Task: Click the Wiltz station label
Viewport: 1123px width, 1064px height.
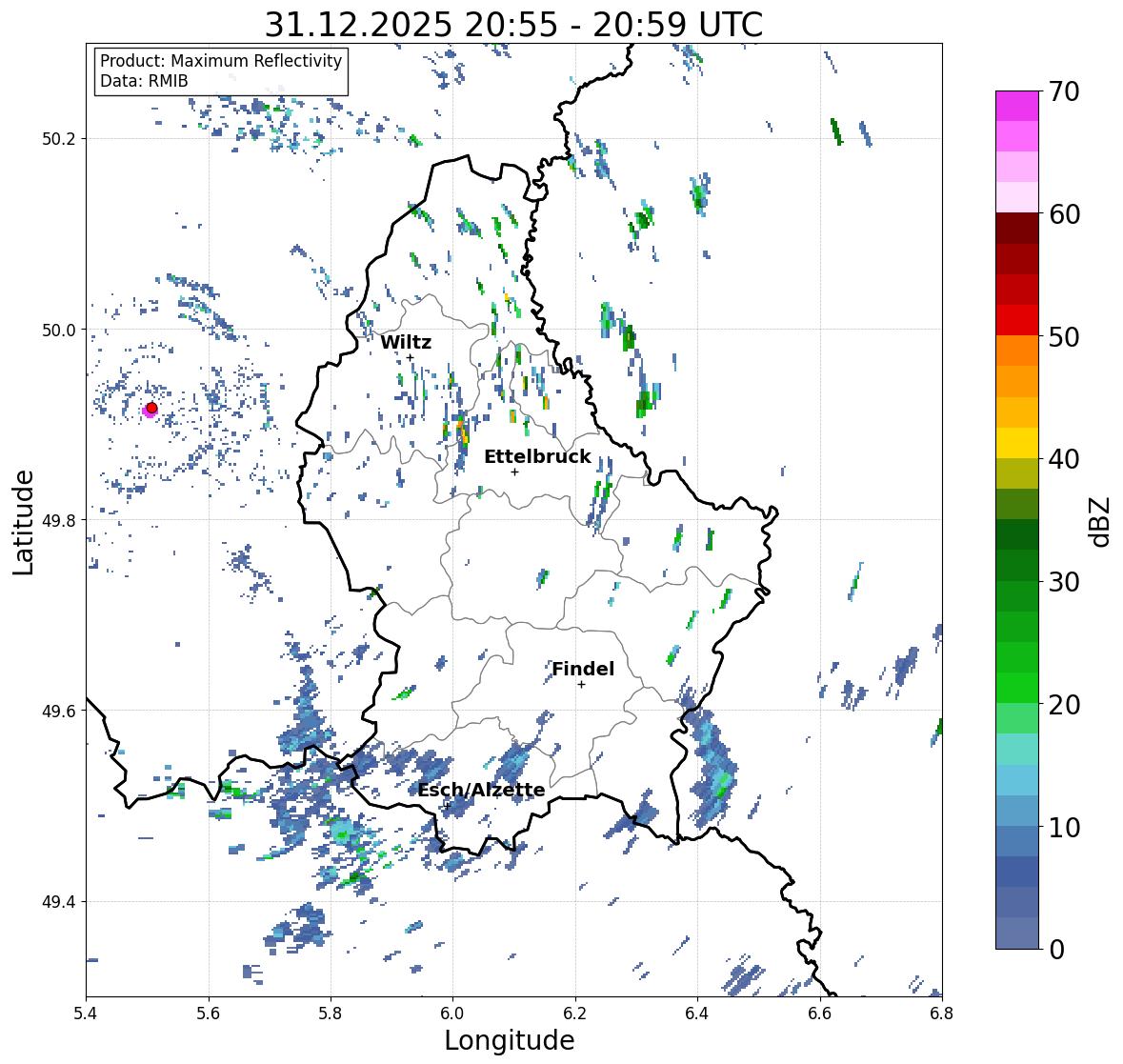Action: [x=406, y=342]
